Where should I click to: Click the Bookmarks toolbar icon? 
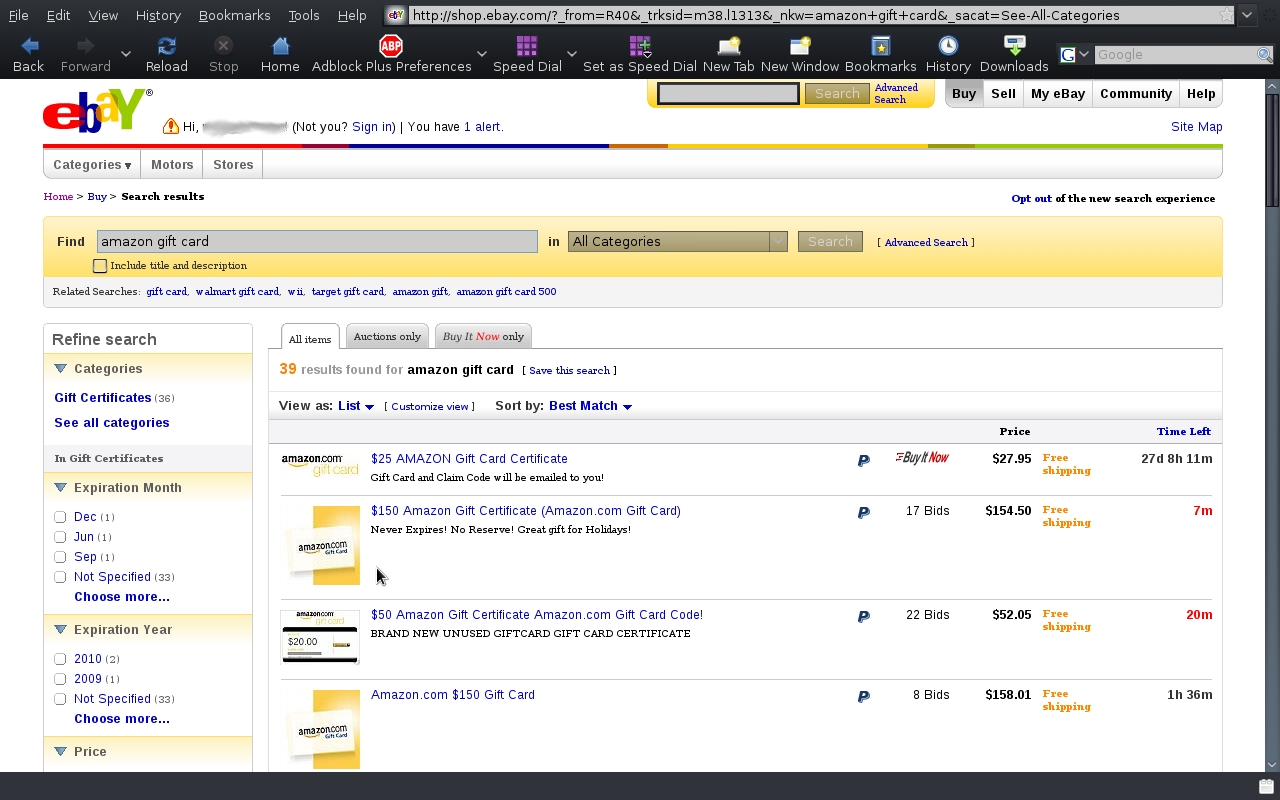880,46
